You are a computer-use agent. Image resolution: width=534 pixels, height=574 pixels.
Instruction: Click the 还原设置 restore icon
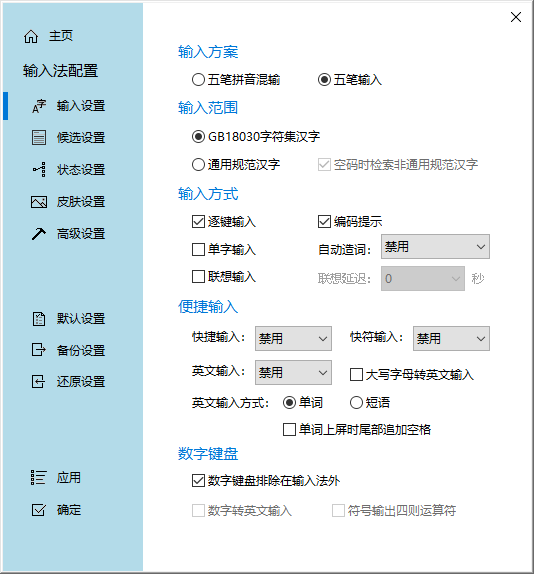click(x=38, y=381)
